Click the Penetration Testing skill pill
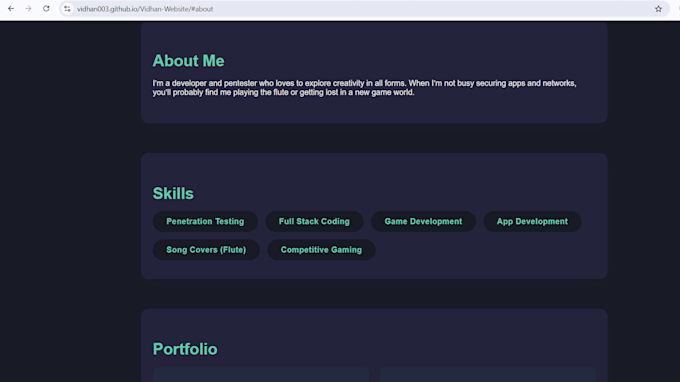 [x=205, y=222]
